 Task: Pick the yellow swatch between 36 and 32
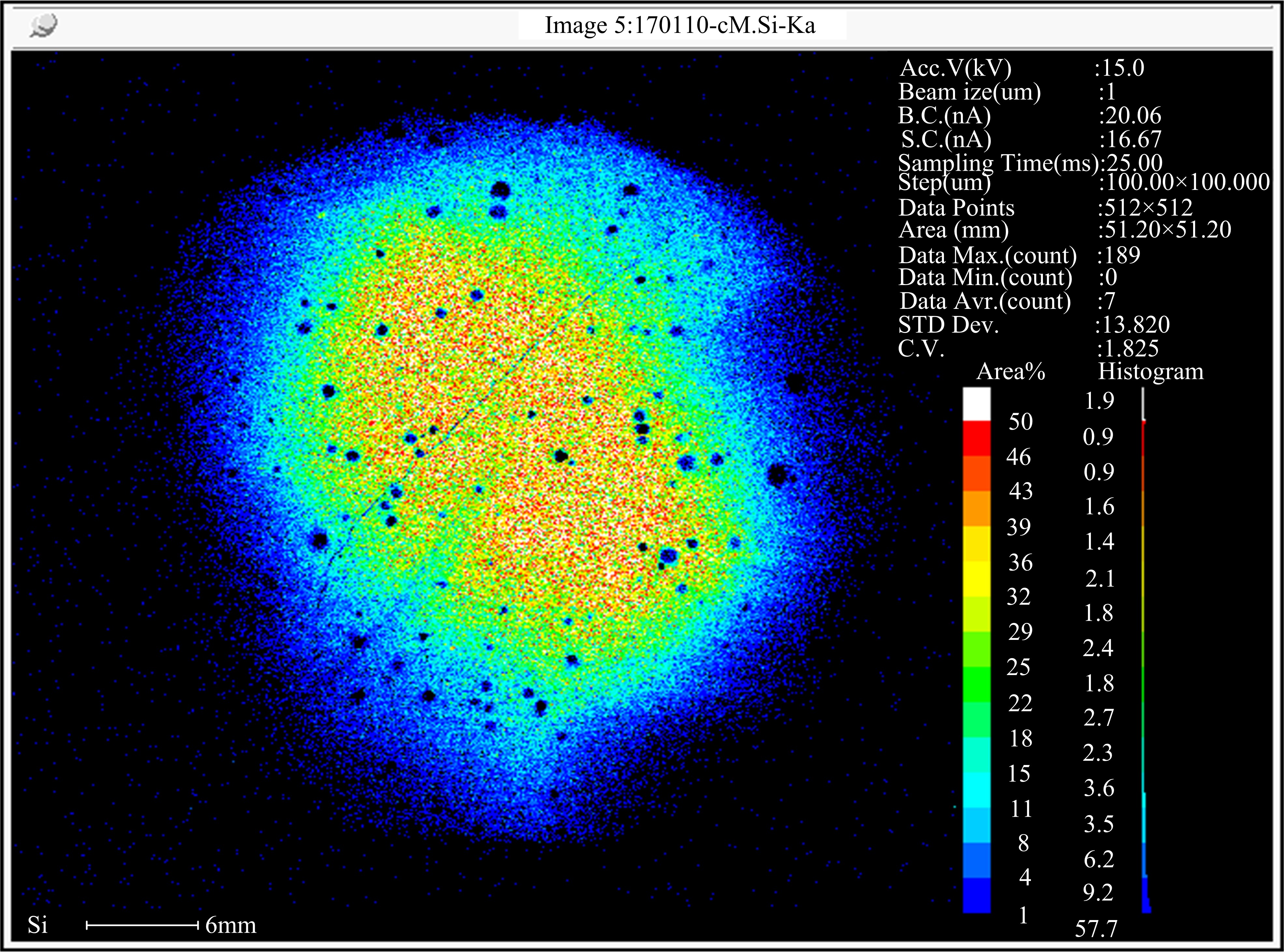coord(977,579)
